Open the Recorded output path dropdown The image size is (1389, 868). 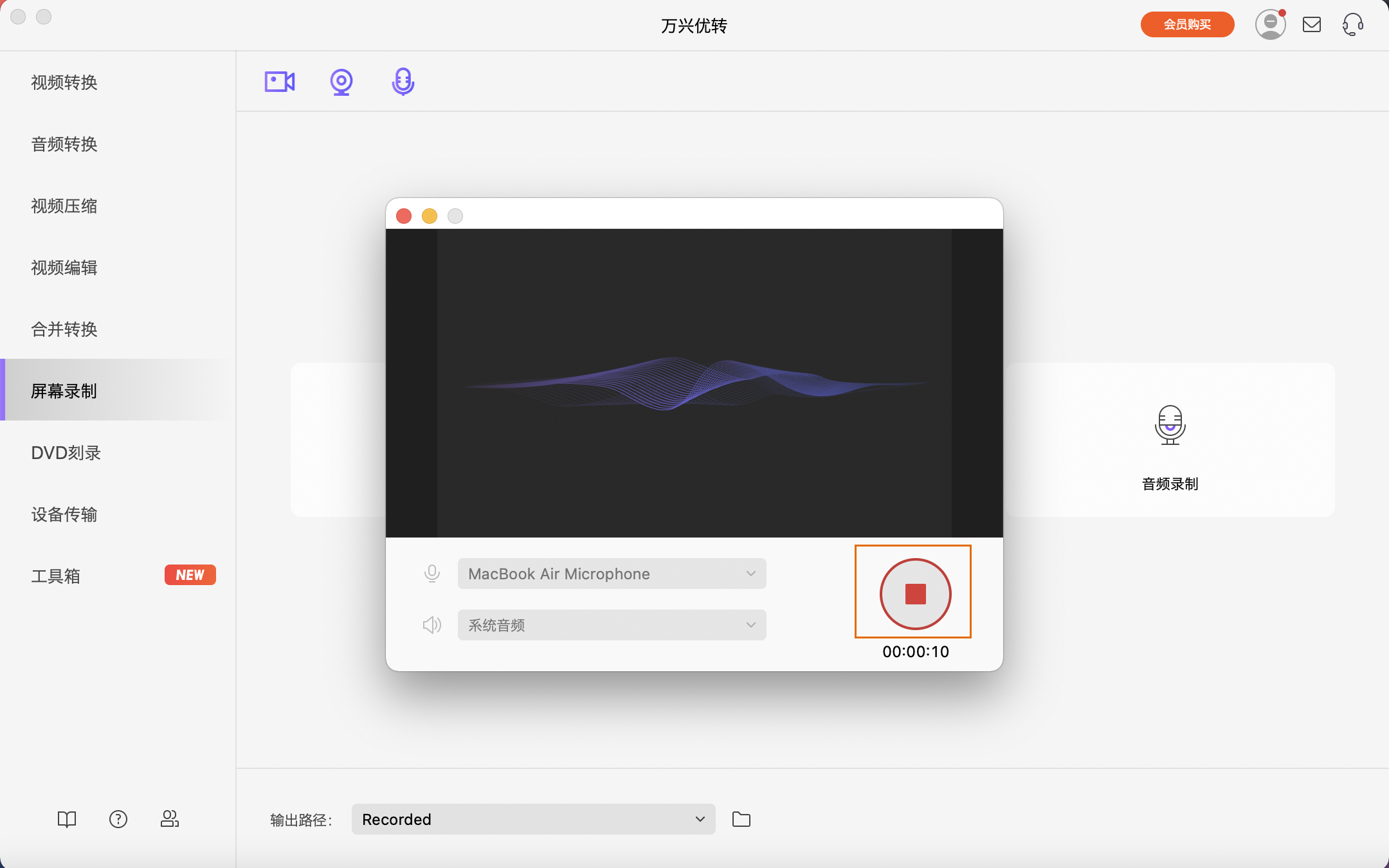tap(533, 819)
